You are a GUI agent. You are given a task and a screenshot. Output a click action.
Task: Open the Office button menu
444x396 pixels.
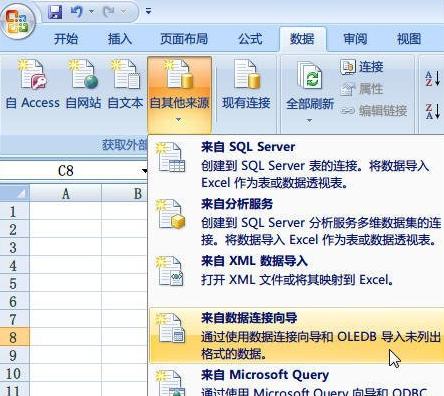pos(17,20)
